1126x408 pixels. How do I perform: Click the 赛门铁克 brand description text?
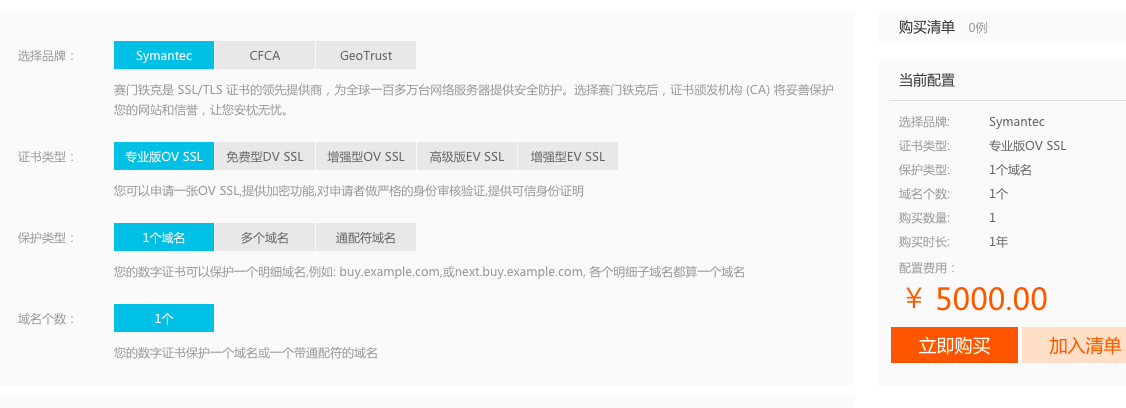pos(474,101)
